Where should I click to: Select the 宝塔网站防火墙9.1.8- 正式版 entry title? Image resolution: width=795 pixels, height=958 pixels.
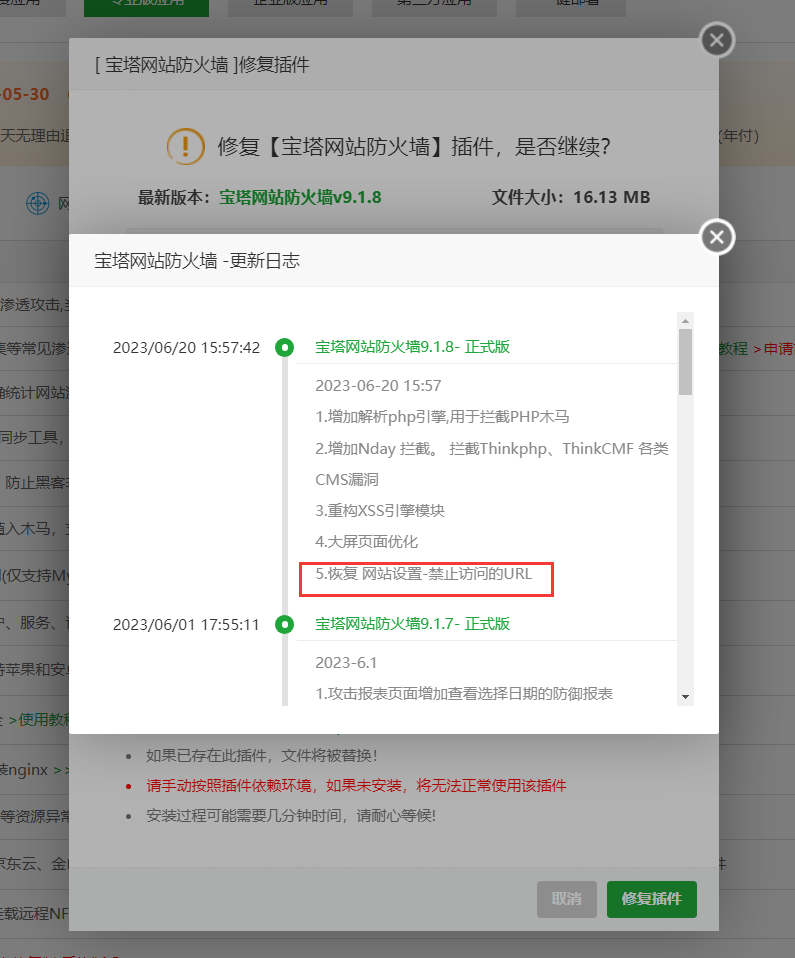click(412, 347)
